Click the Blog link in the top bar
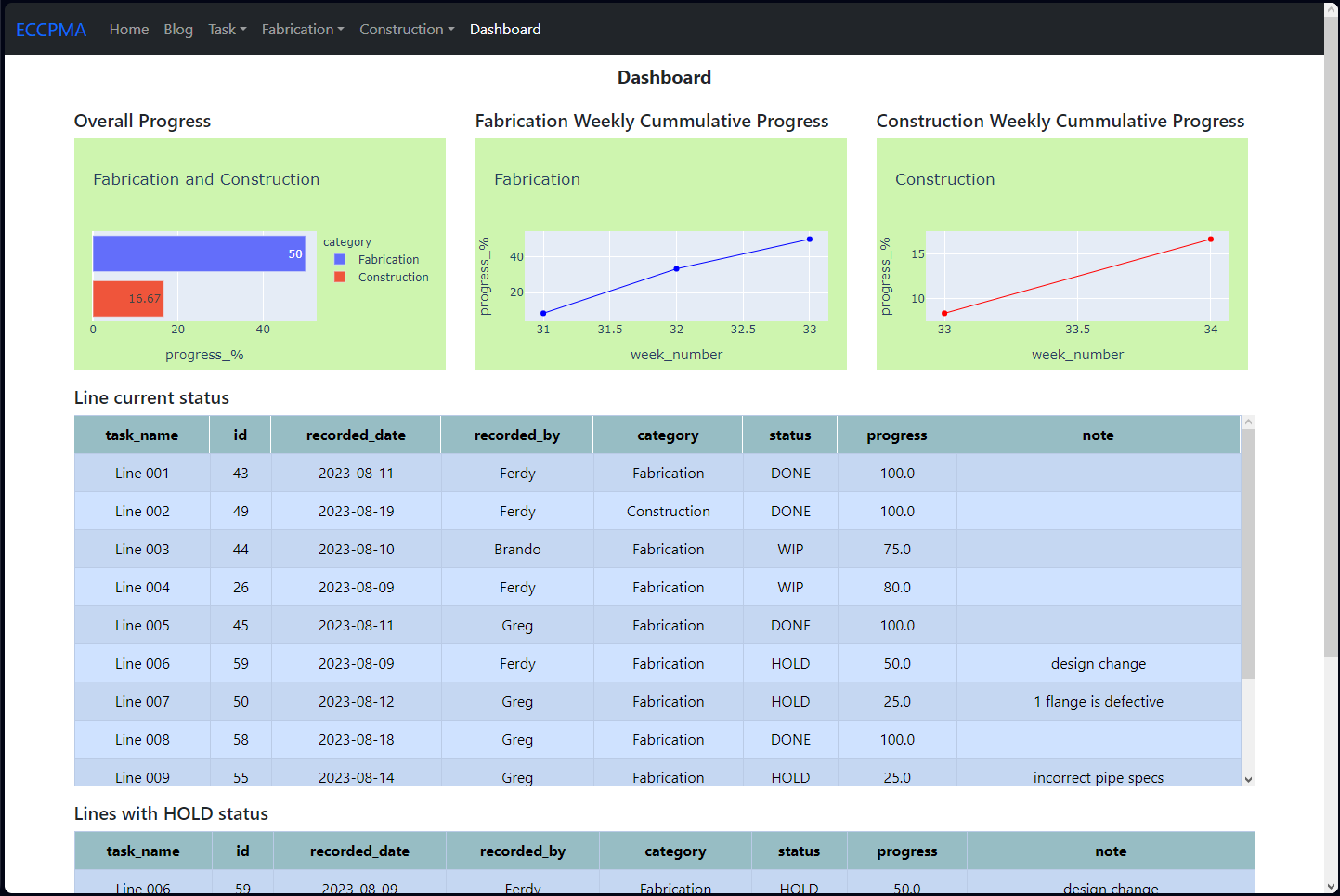The height and width of the screenshot is (896, 1340). 178,29
